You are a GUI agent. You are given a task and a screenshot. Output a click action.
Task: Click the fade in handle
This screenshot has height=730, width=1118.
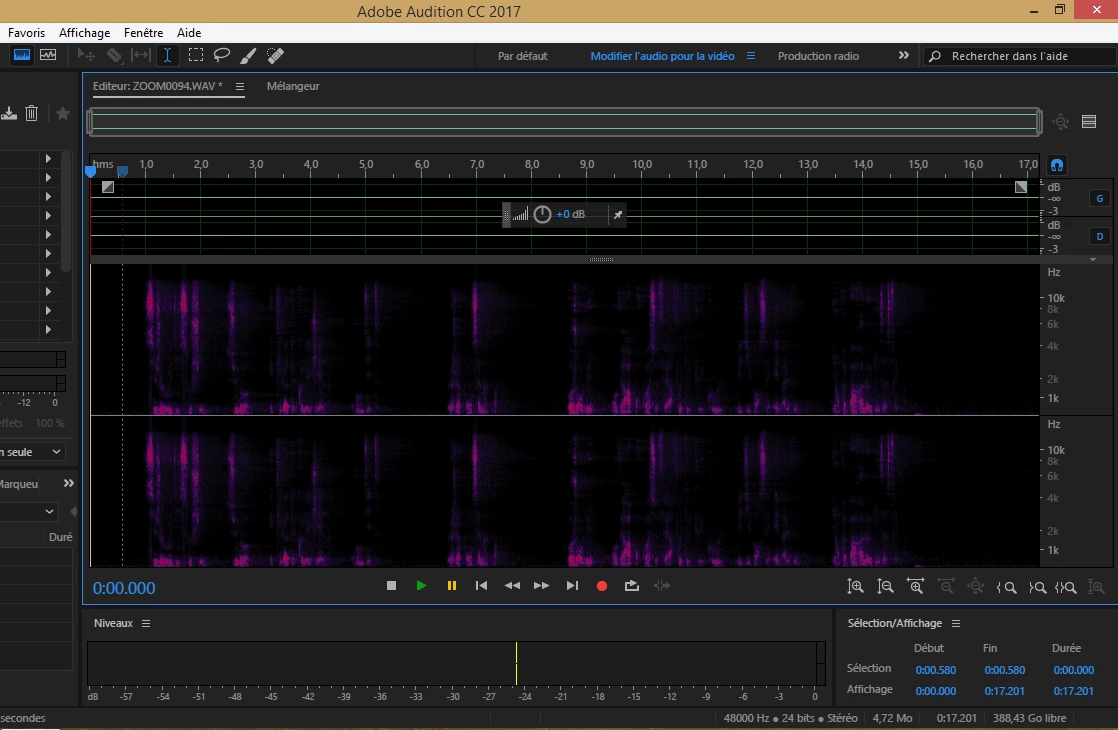pos(108,187)
